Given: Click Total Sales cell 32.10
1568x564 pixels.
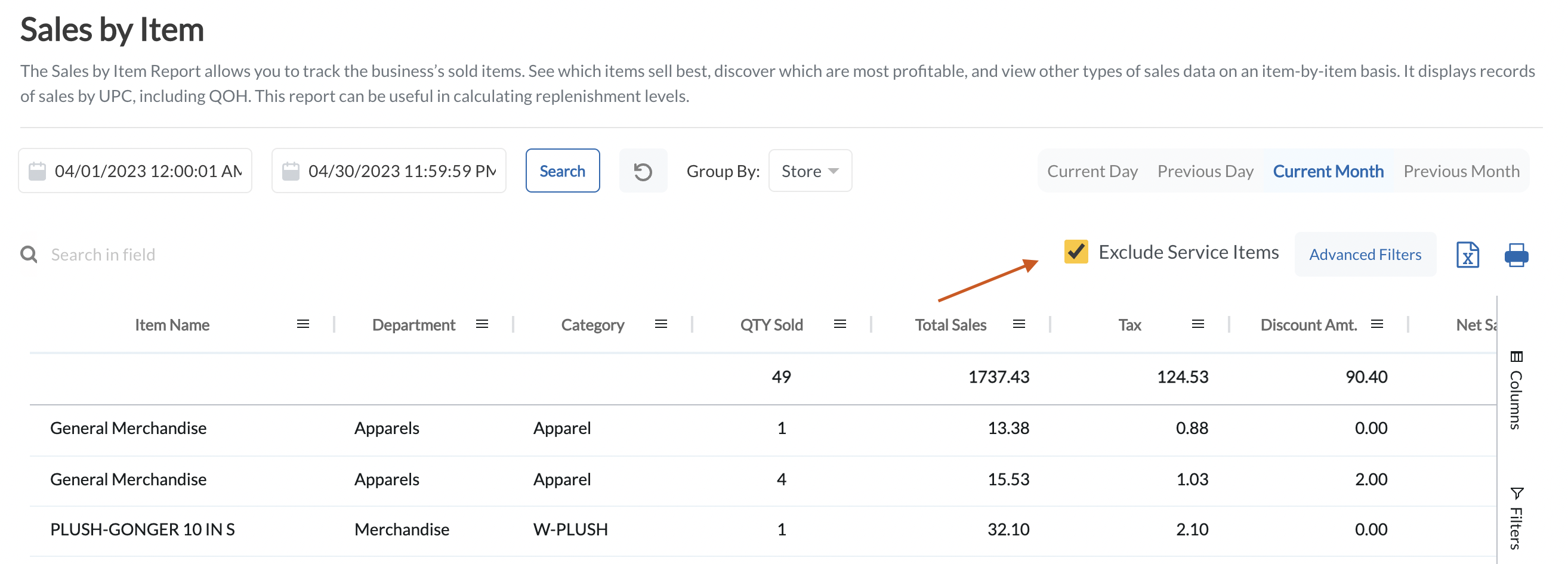Looking at the screenshot, I should (x=1008, y=529).
